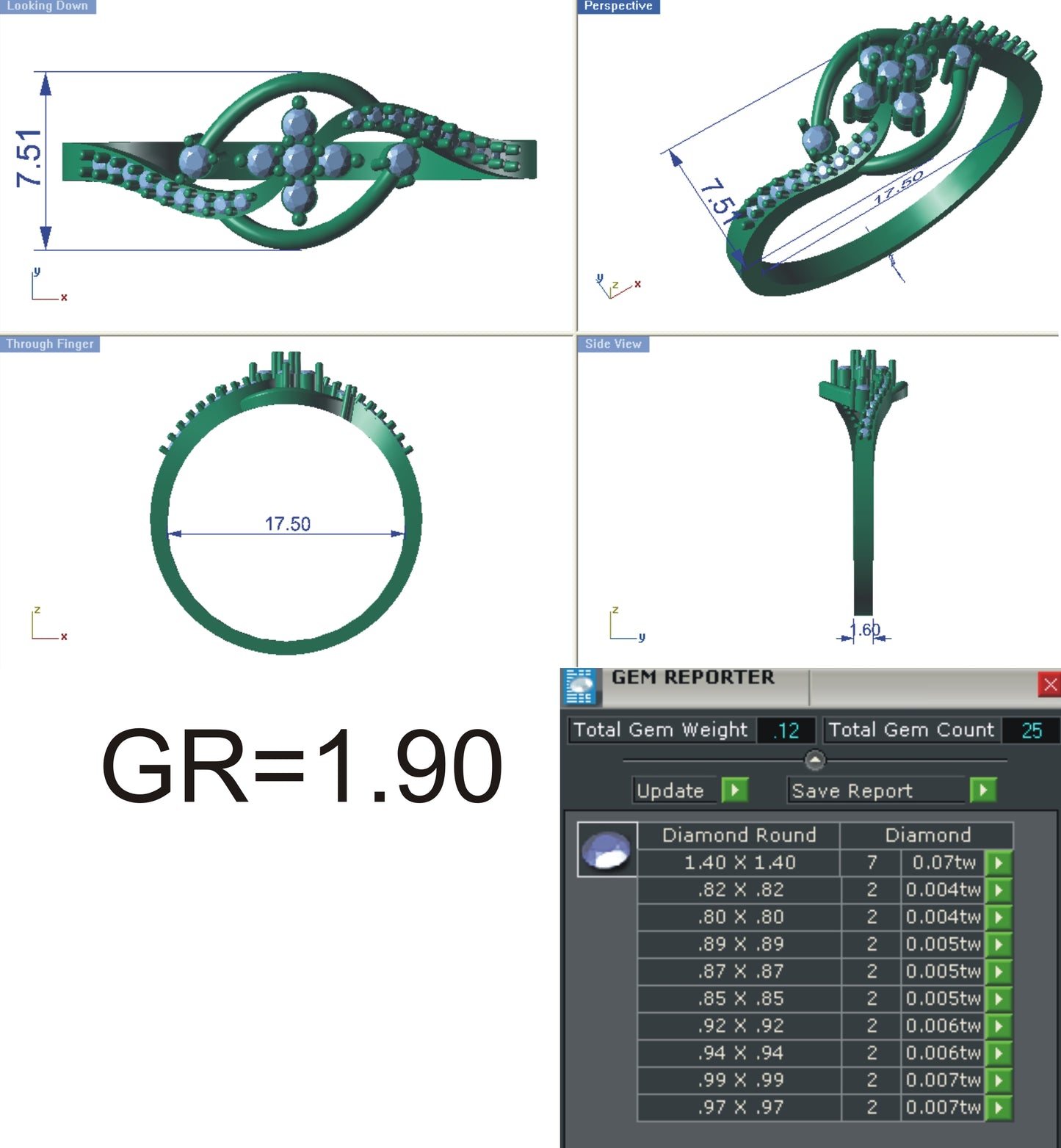Click the Total Gem Weight value field

coord(785,730)
